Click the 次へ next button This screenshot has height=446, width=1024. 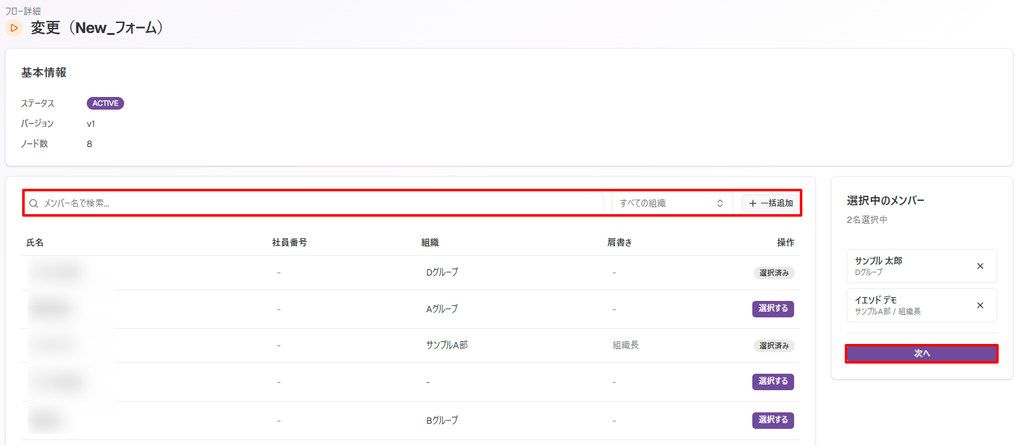click(x=921, y=353)
